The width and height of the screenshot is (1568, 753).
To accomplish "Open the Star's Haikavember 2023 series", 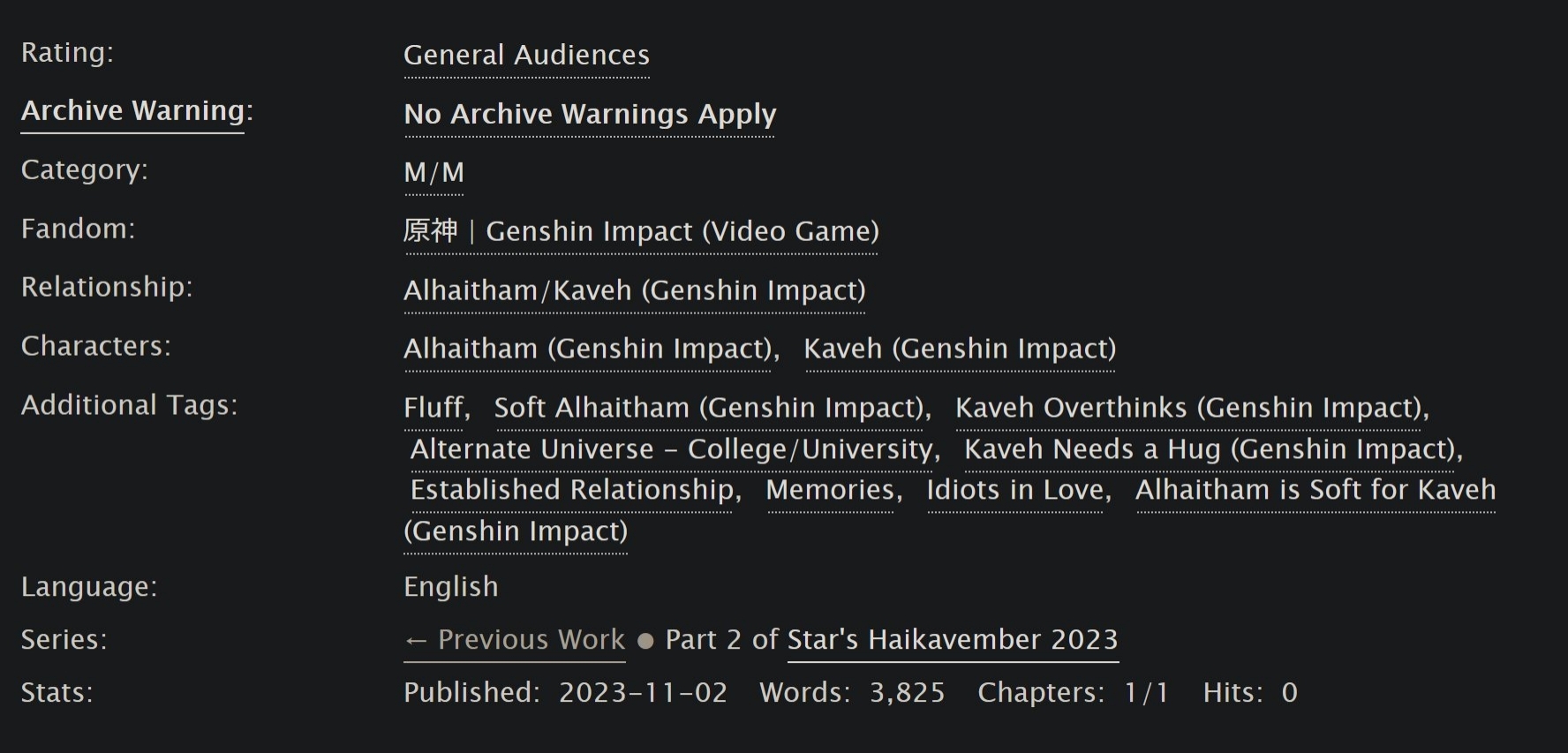I will [953, 640].
